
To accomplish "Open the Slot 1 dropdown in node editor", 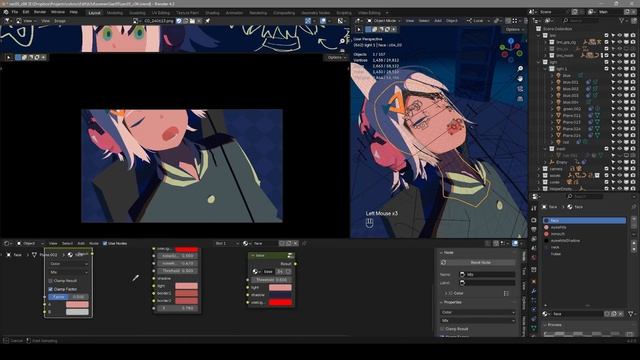I will (x=227, y=243).
